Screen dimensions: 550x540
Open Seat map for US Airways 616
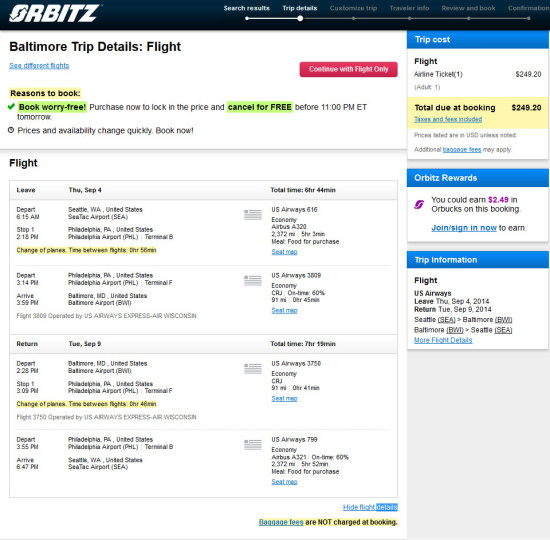click(284, 252)
